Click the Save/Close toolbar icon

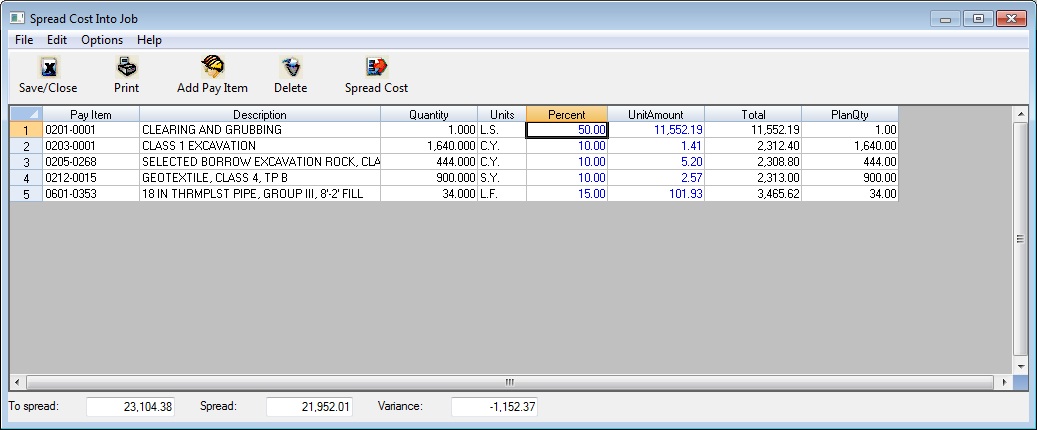[49, 67]
